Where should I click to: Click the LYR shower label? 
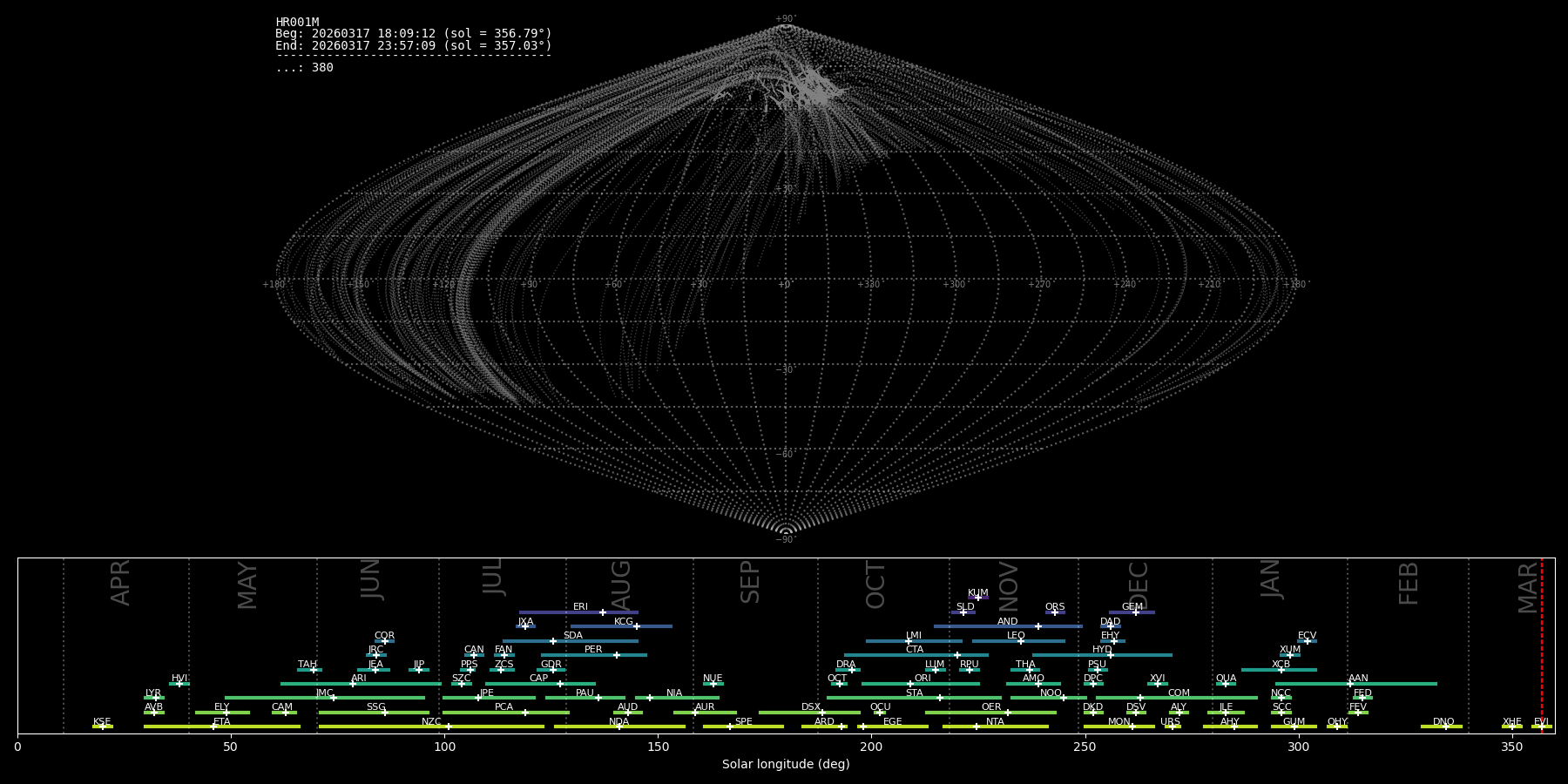pos(153,693)
